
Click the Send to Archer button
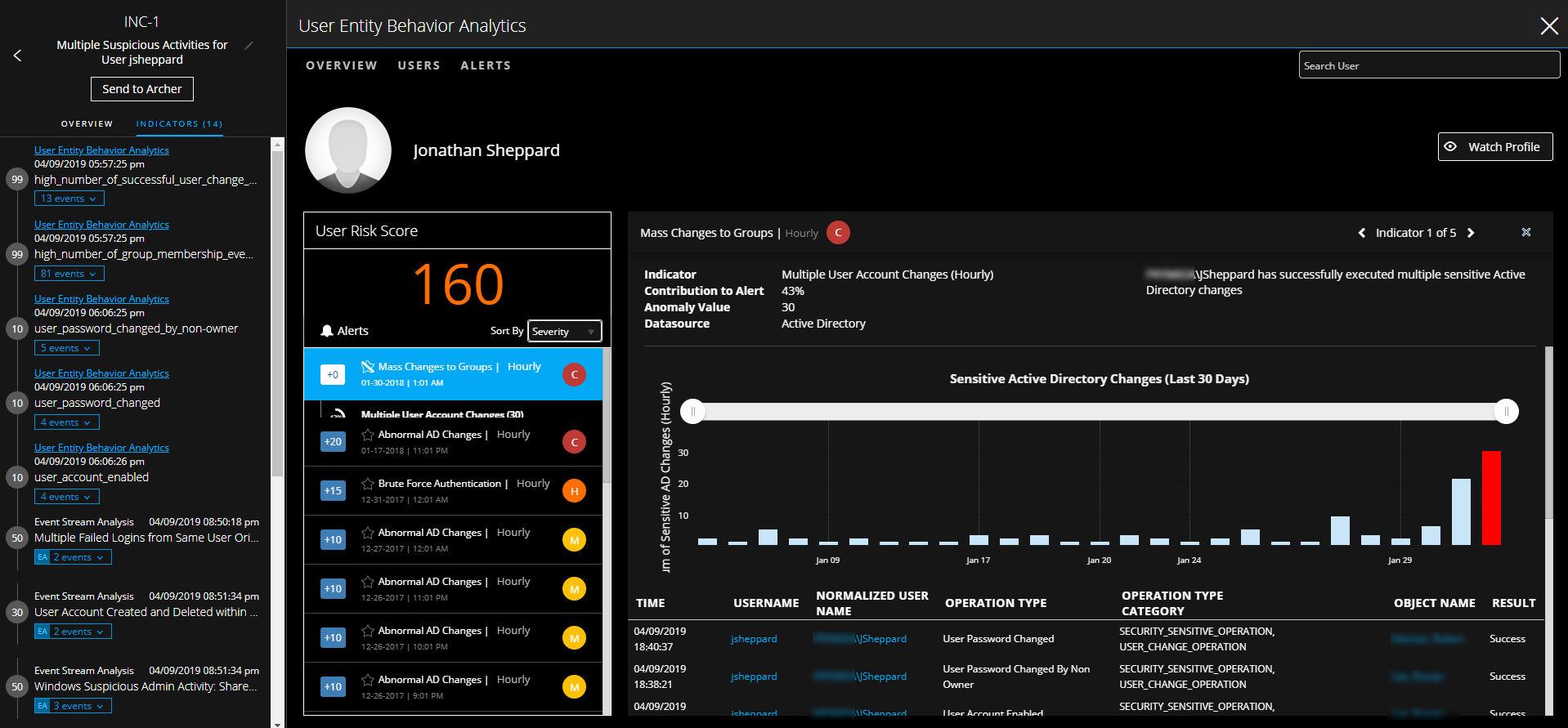(142, 89)
